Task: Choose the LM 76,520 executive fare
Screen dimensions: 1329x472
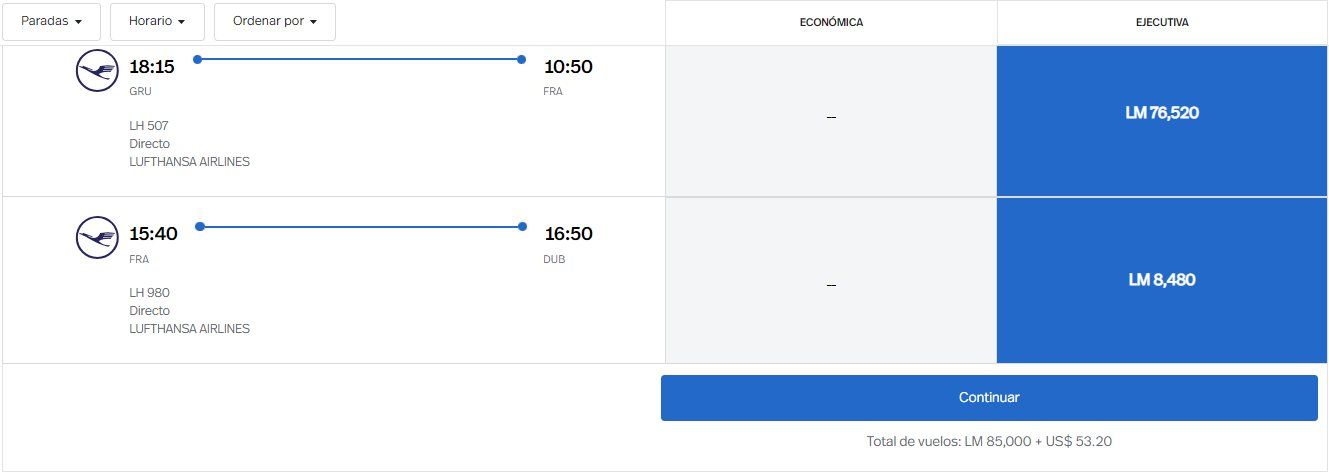Action: click(1162, 113)
